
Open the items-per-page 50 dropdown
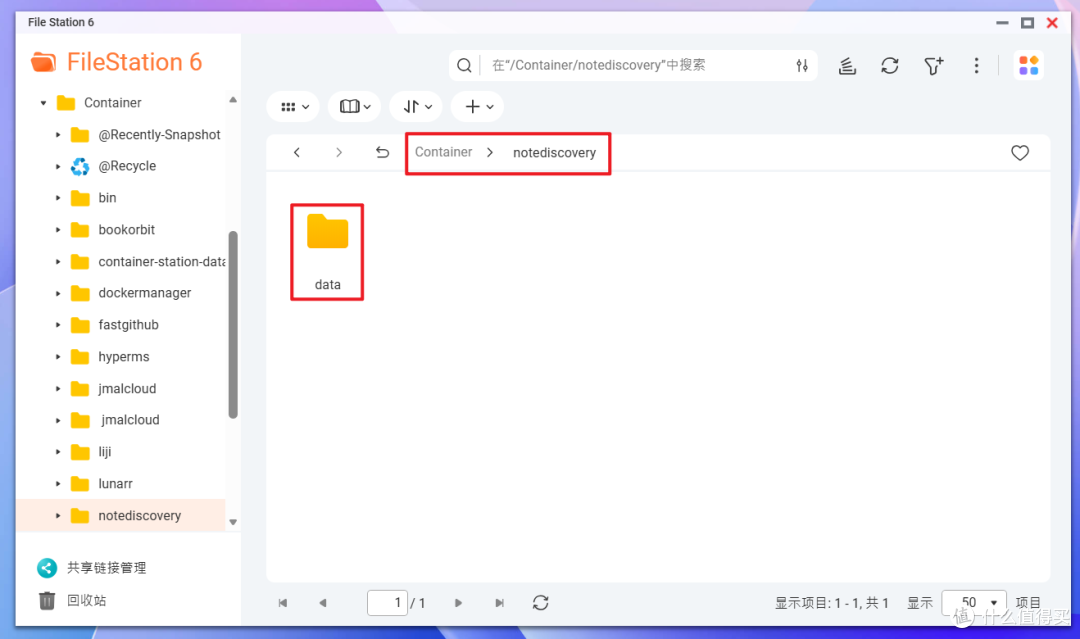[974, 603]
